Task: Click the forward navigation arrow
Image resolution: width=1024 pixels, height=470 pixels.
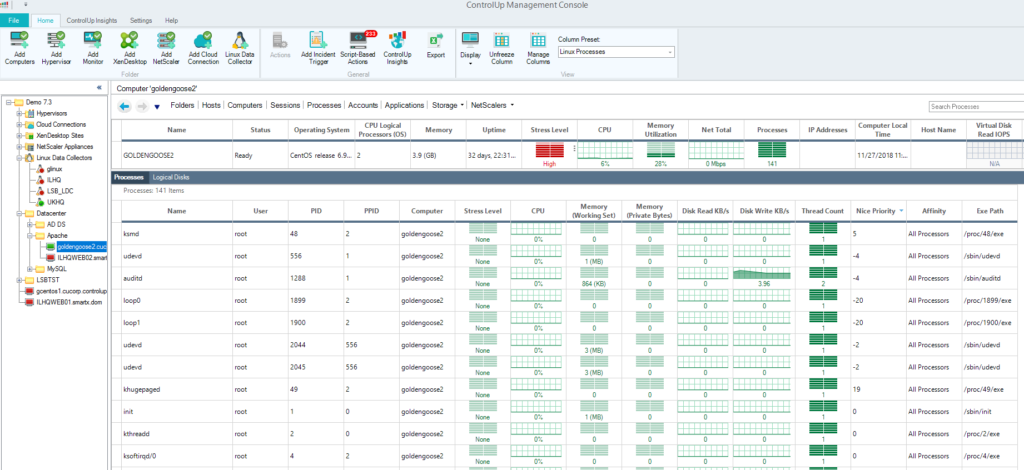Action: [x=142, y=106]
